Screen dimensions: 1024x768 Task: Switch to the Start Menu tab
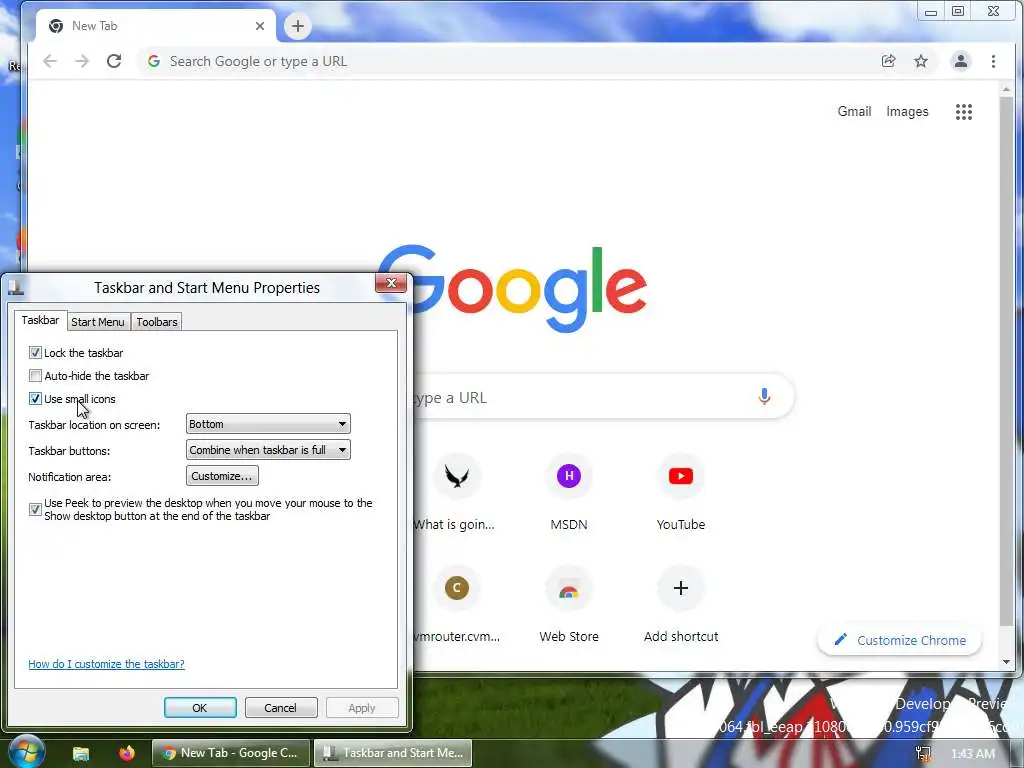pos(98,322)
